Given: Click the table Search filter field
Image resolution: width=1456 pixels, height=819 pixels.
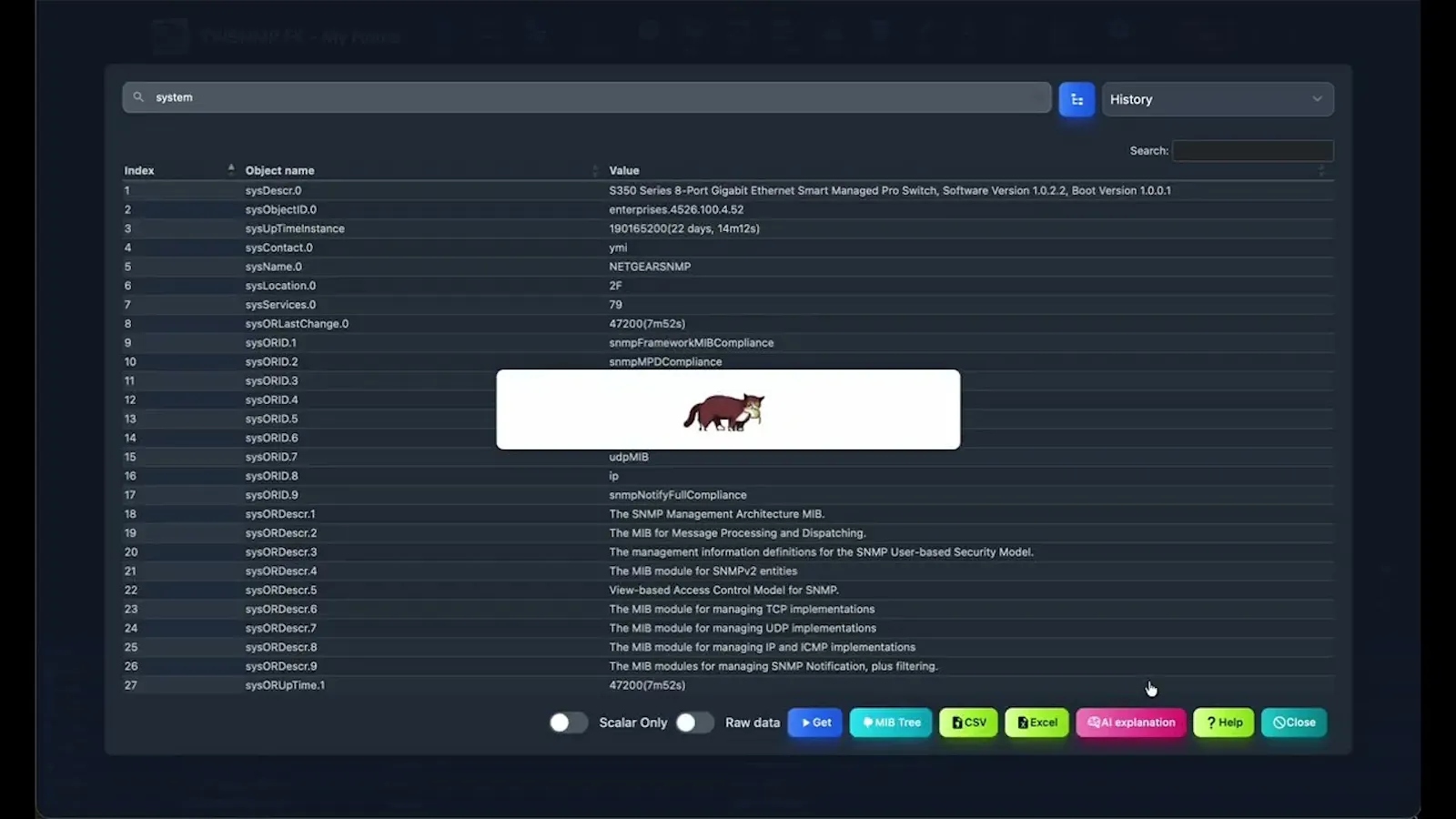Looking at the screenshot, I should pos(1253,151).
